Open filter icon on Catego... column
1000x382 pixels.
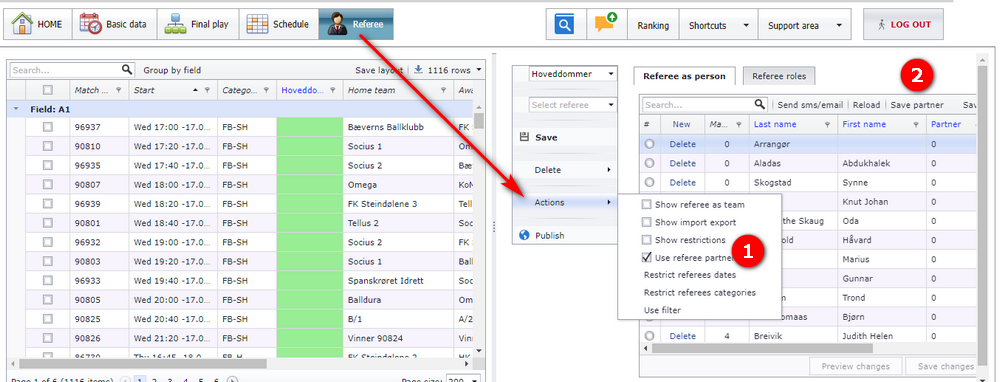266,91
